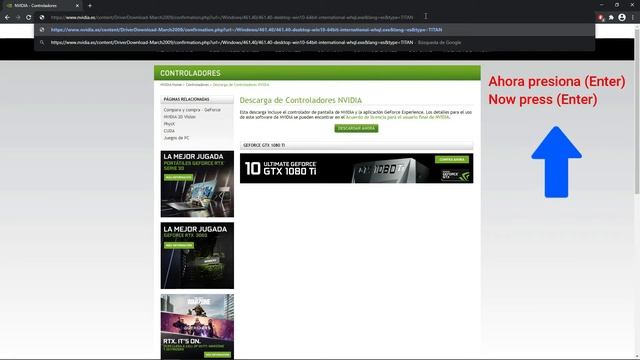This screenshot has width=640, height=360.
Task: Click the Descarga de Controladores NVIDIA heading
Action: (300, 100)
